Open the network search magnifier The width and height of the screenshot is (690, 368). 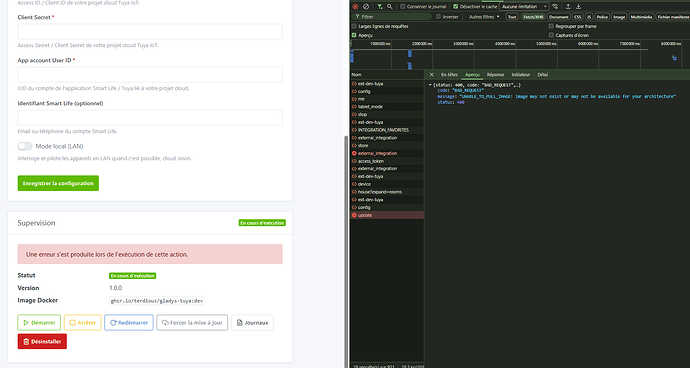389,7
